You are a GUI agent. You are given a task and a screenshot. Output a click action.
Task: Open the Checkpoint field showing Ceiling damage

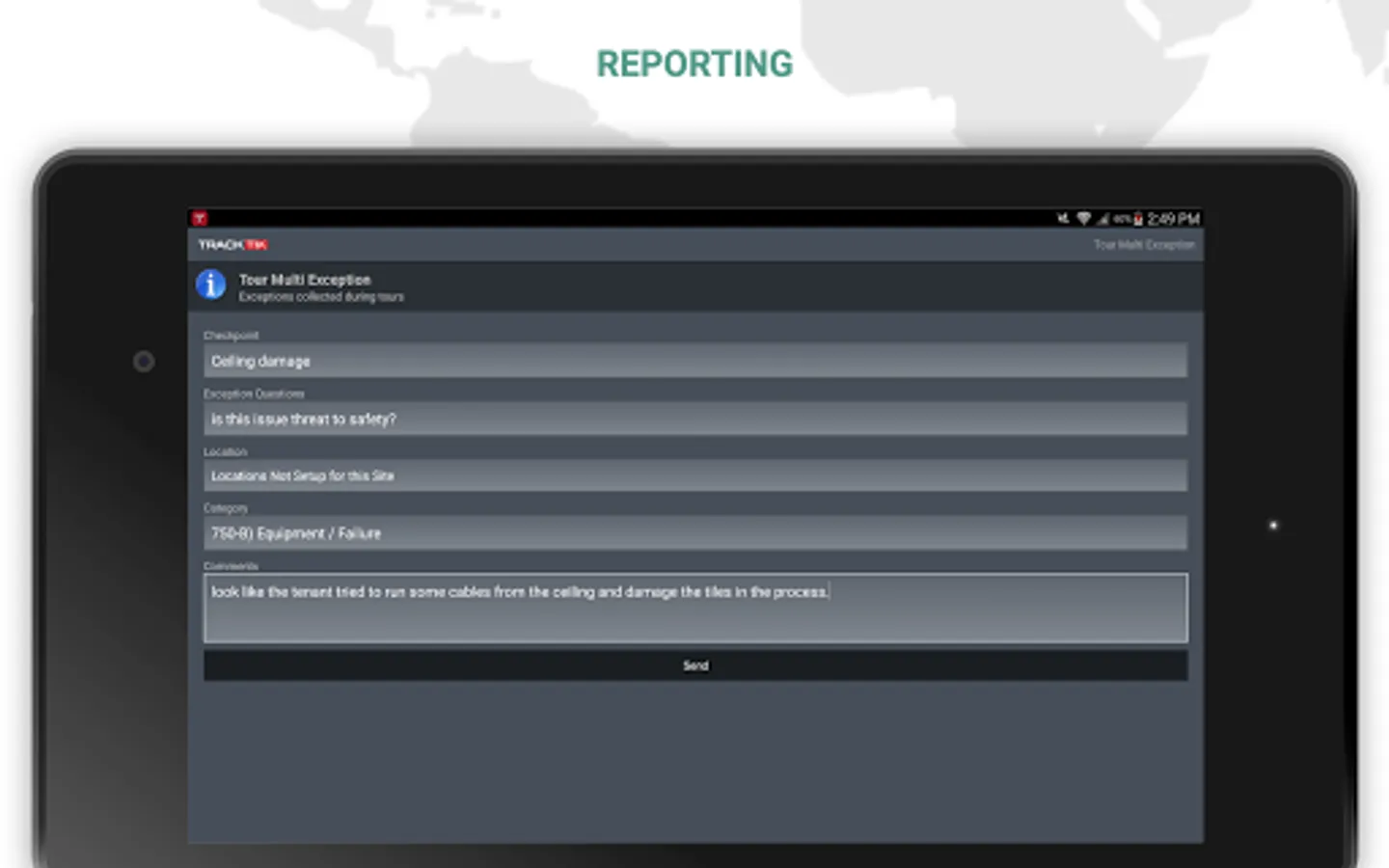[695, 361]
